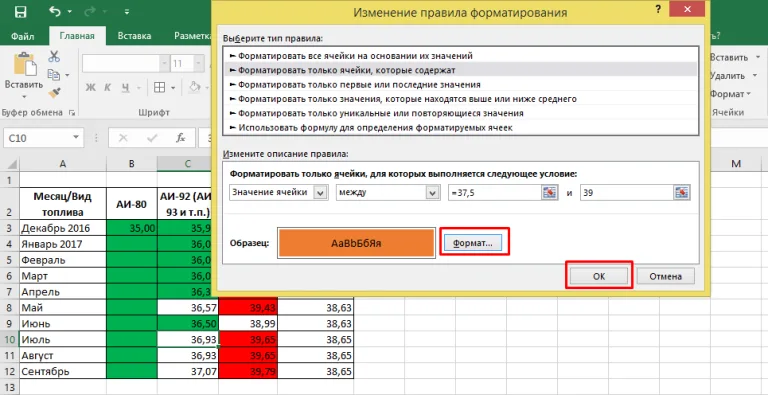The width and height of the screenshot is (768, 395).
Task: Click the Формат... button
Action: (473, 243)
